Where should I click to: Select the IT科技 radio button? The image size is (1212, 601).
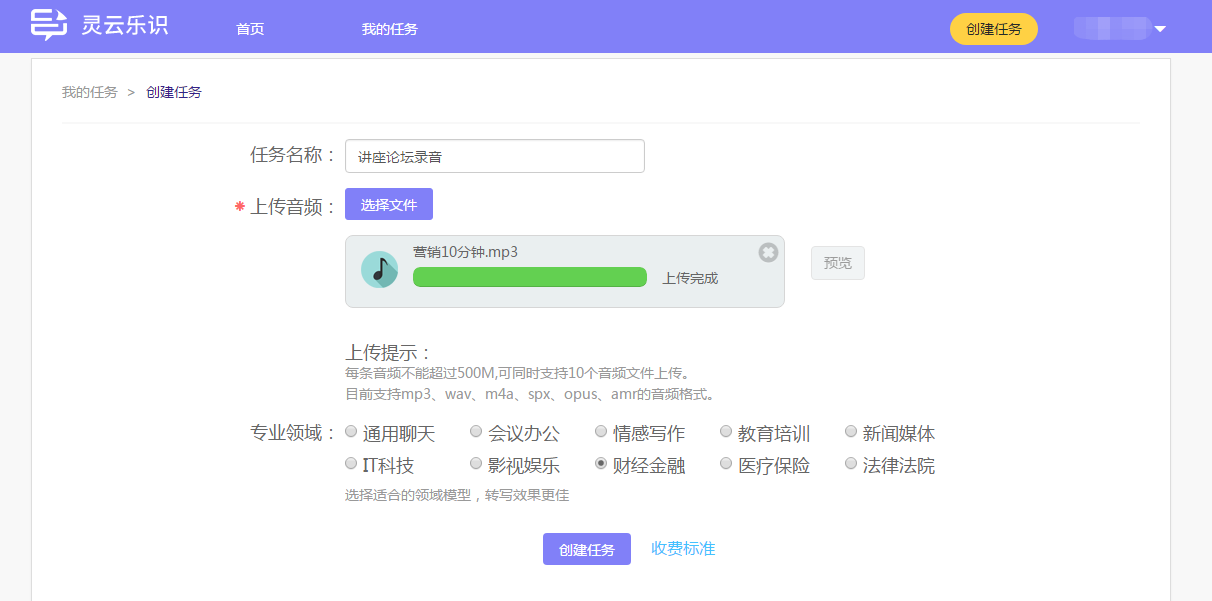351,464
